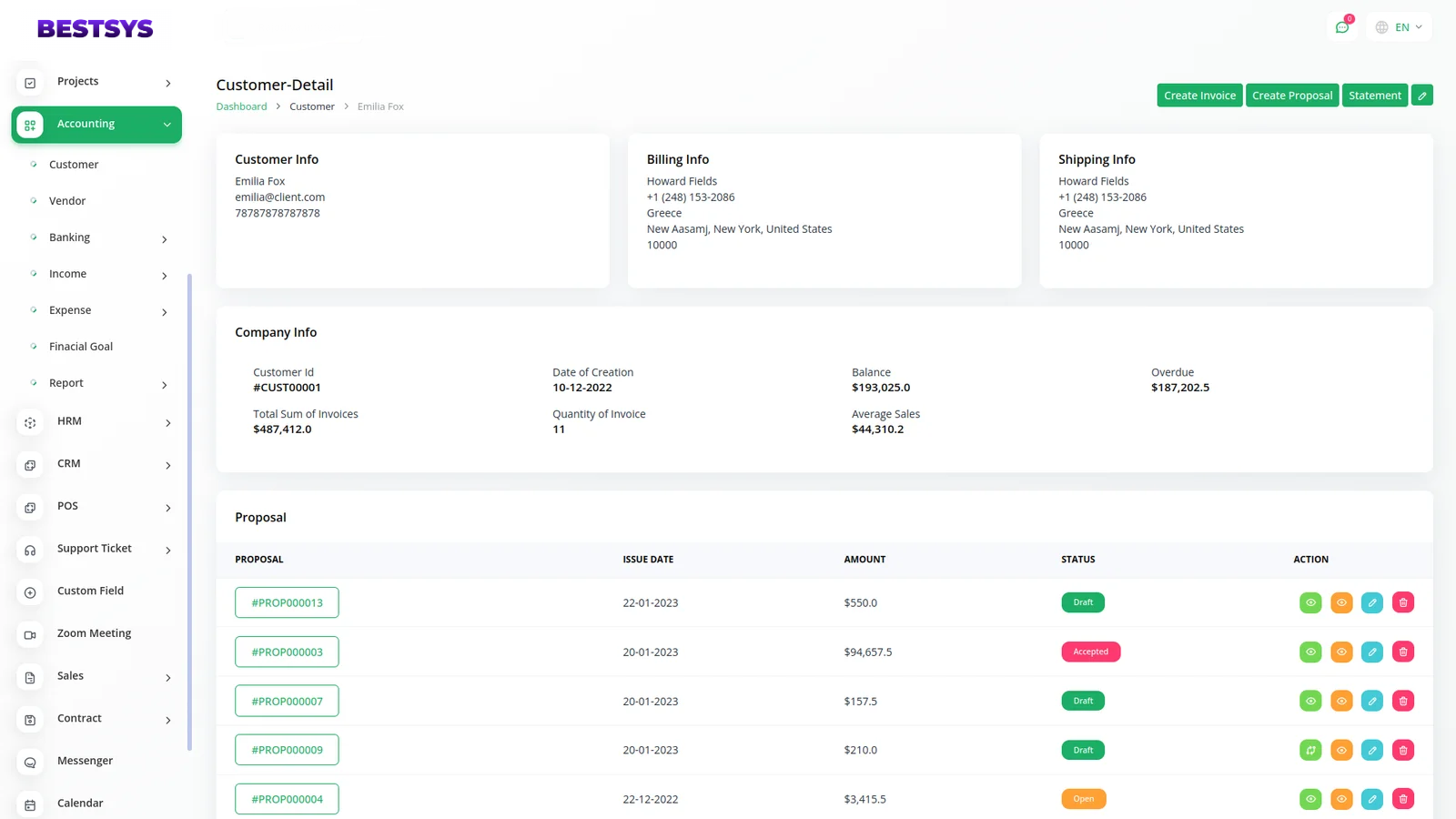Click green eye icon for proposal #PROP000013
Image resolution: width=1456 pixels, height=819 pixels.
tap(1310, 602)
